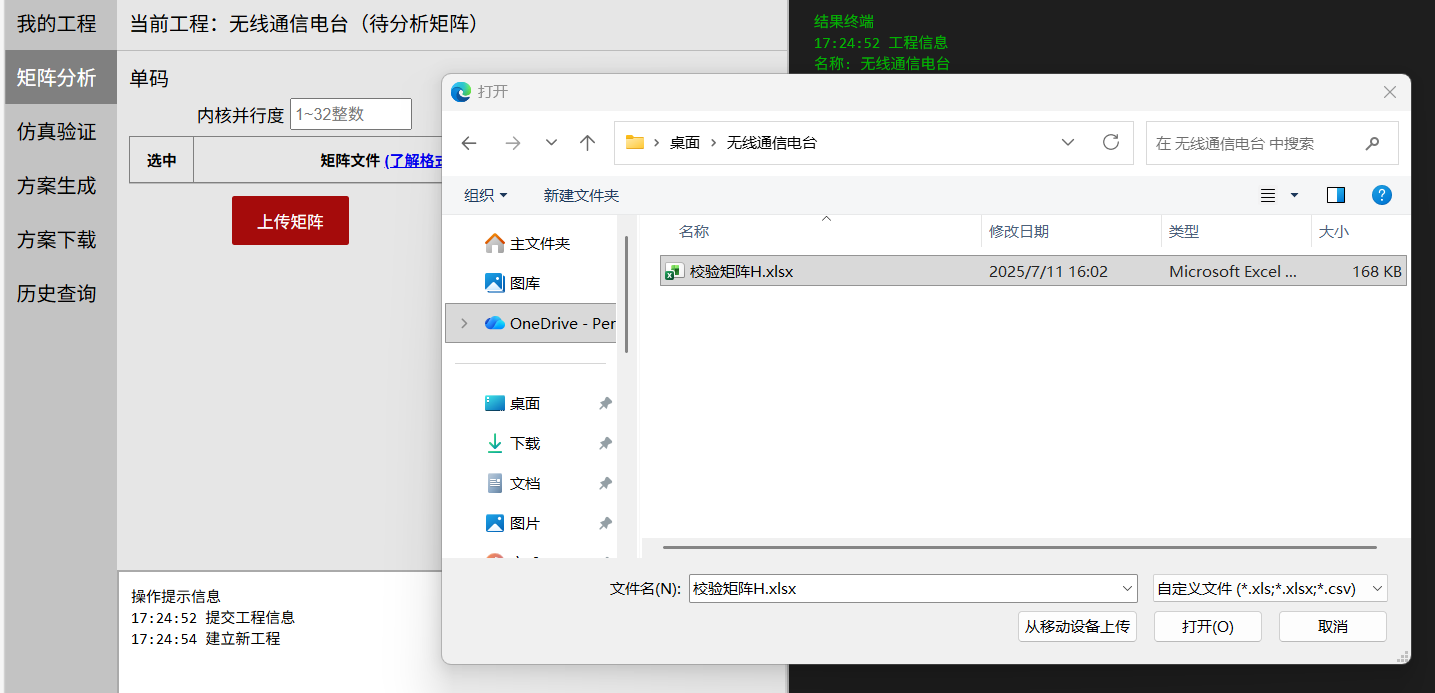Select the 校验矩阵H.xlsx file
This screenshot has height=693, width=1435.
pyautogui.click(x=740, y=270)
